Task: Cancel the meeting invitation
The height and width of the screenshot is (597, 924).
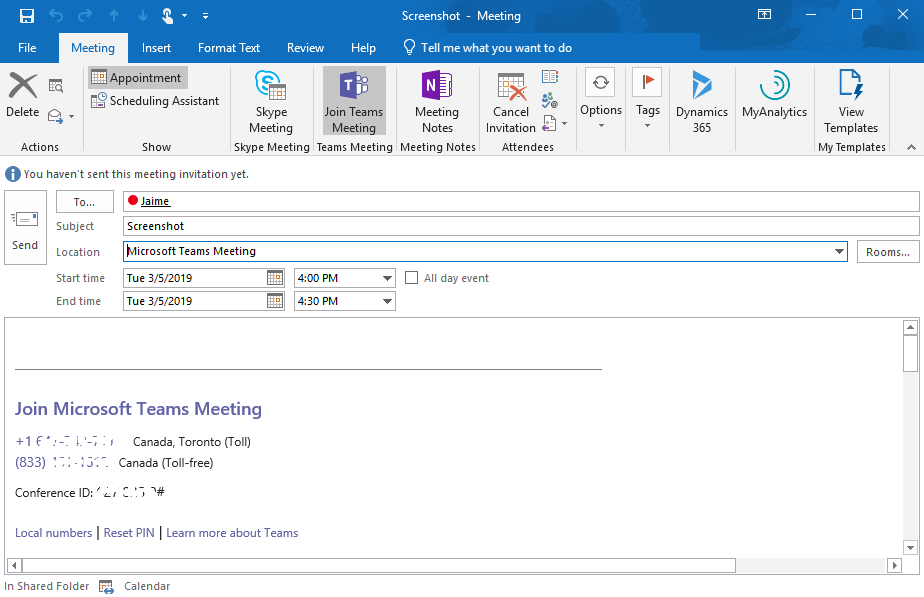Action: coord(510,100)
